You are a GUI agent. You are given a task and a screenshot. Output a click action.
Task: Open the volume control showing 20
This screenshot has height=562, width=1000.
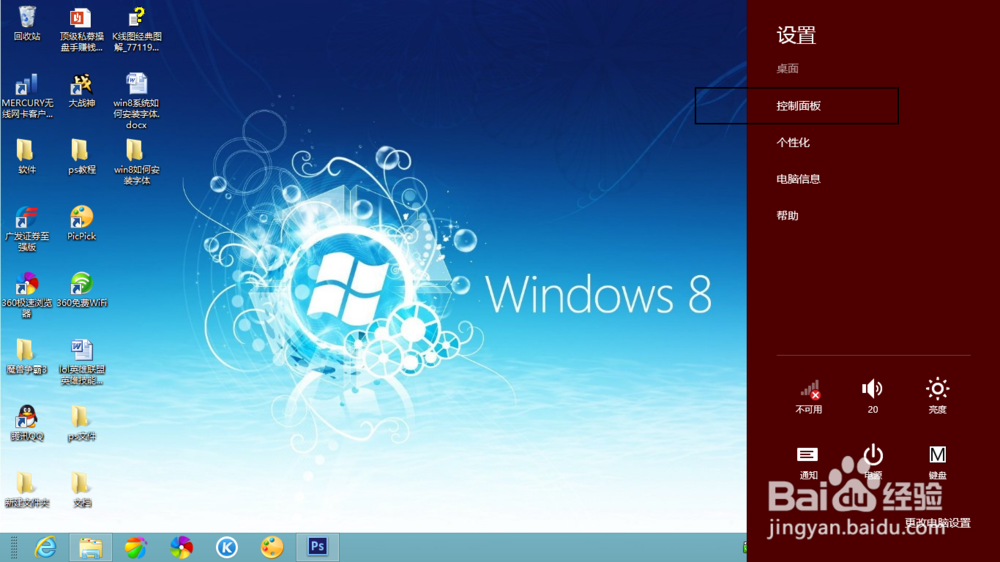click(x=872, y=396)
